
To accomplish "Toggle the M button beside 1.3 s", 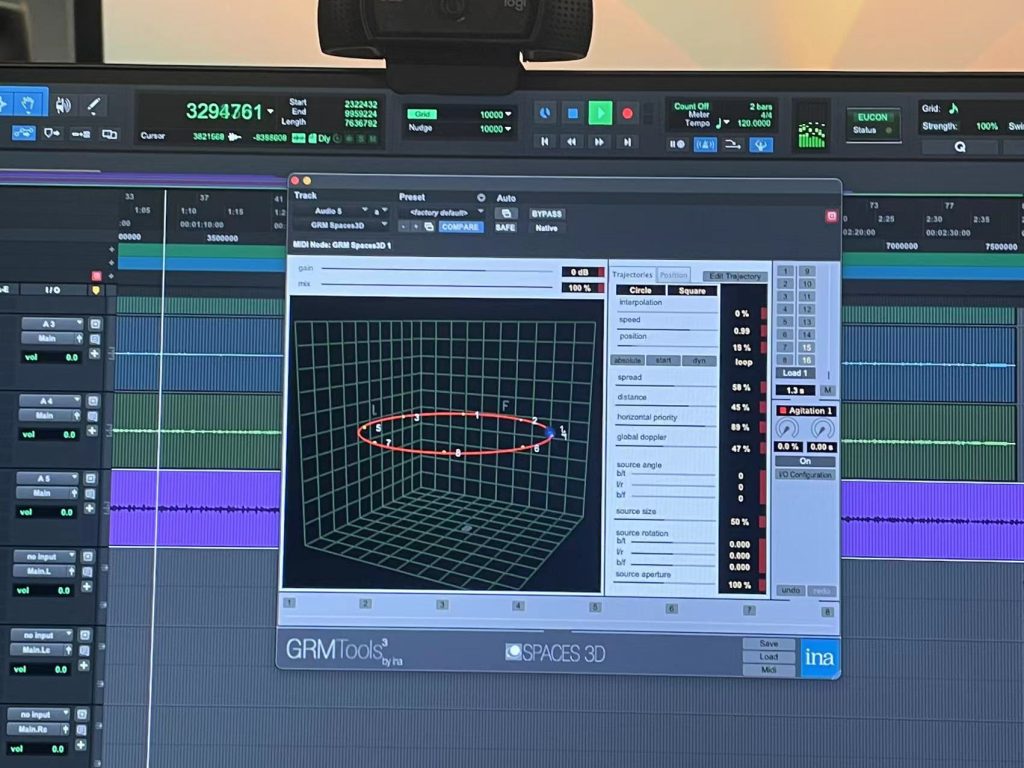I will [827, 390].
